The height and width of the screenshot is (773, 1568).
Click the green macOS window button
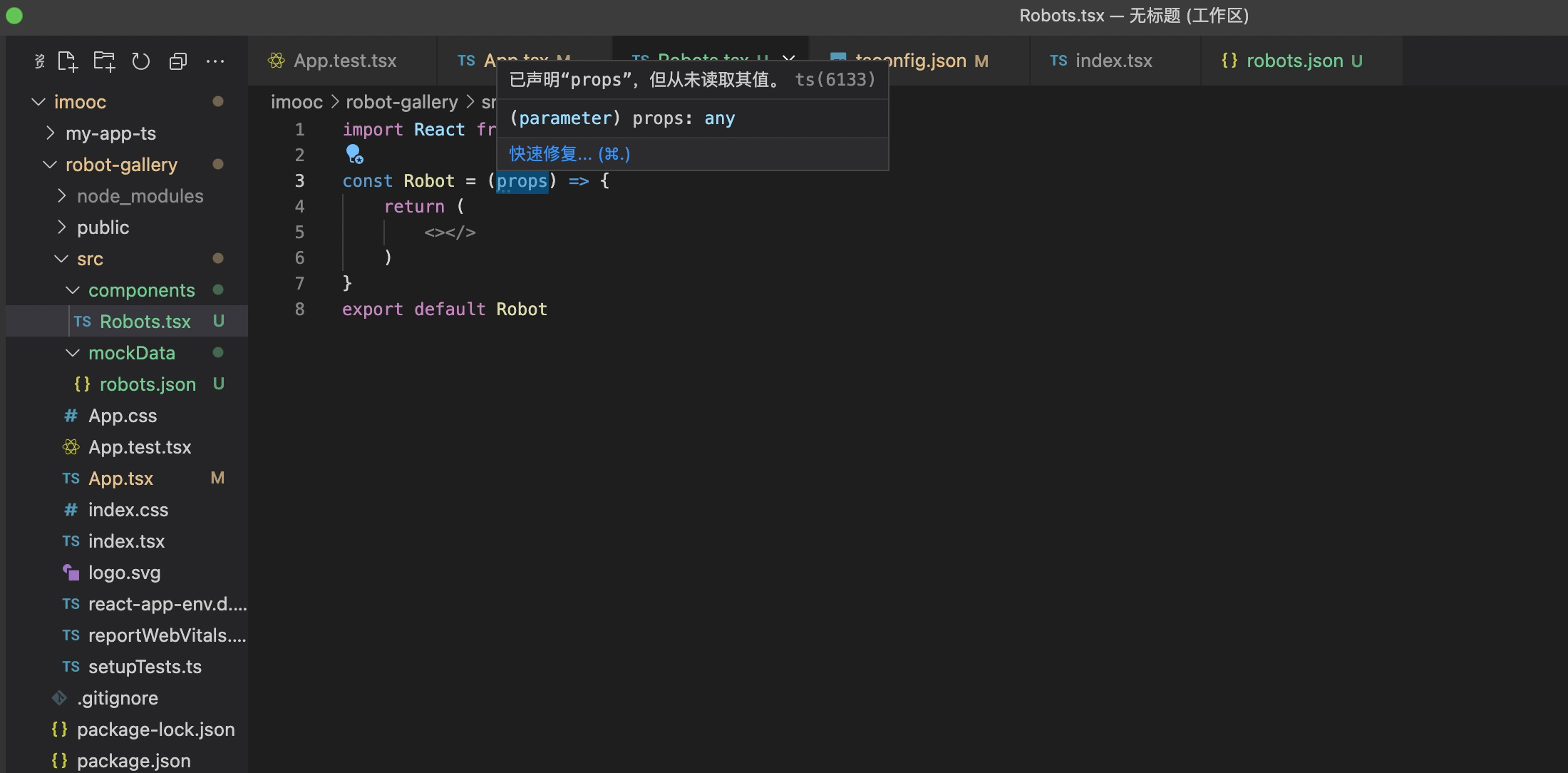(x=14, y=16)
